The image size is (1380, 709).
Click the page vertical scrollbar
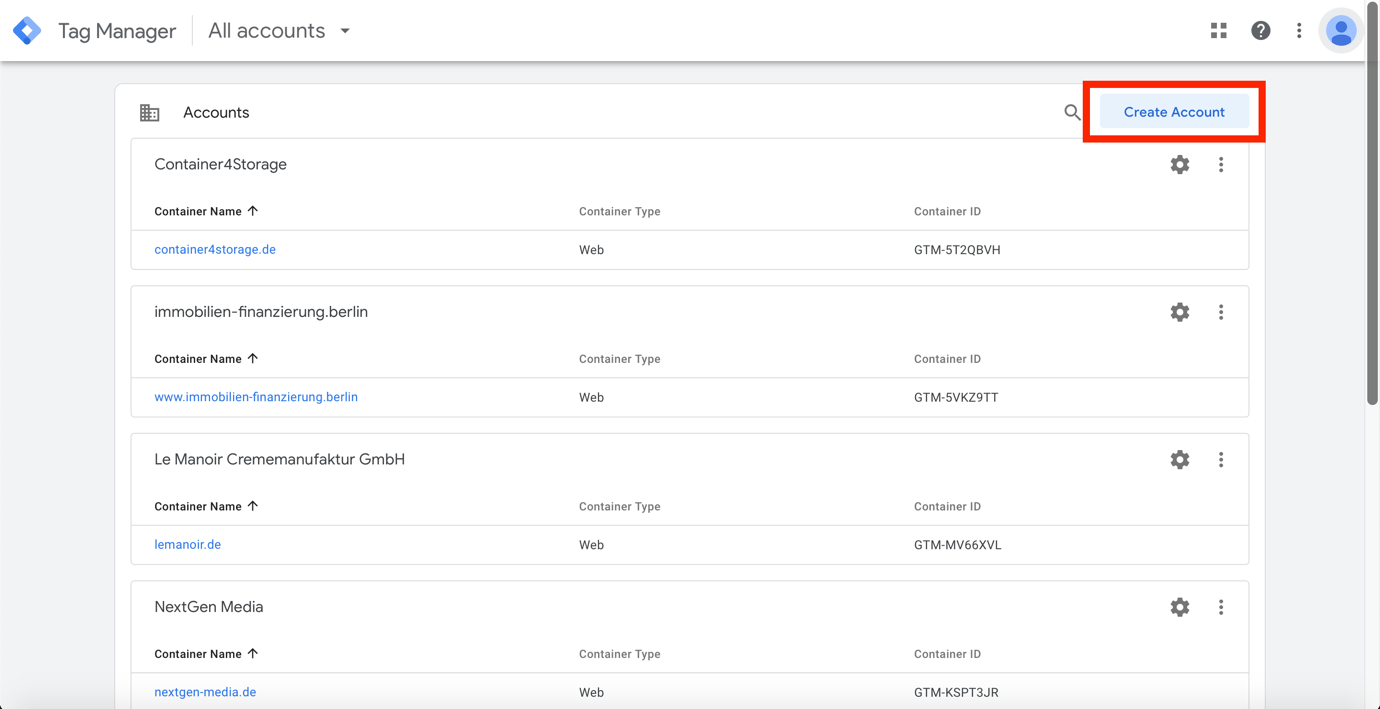point(1372,205)
